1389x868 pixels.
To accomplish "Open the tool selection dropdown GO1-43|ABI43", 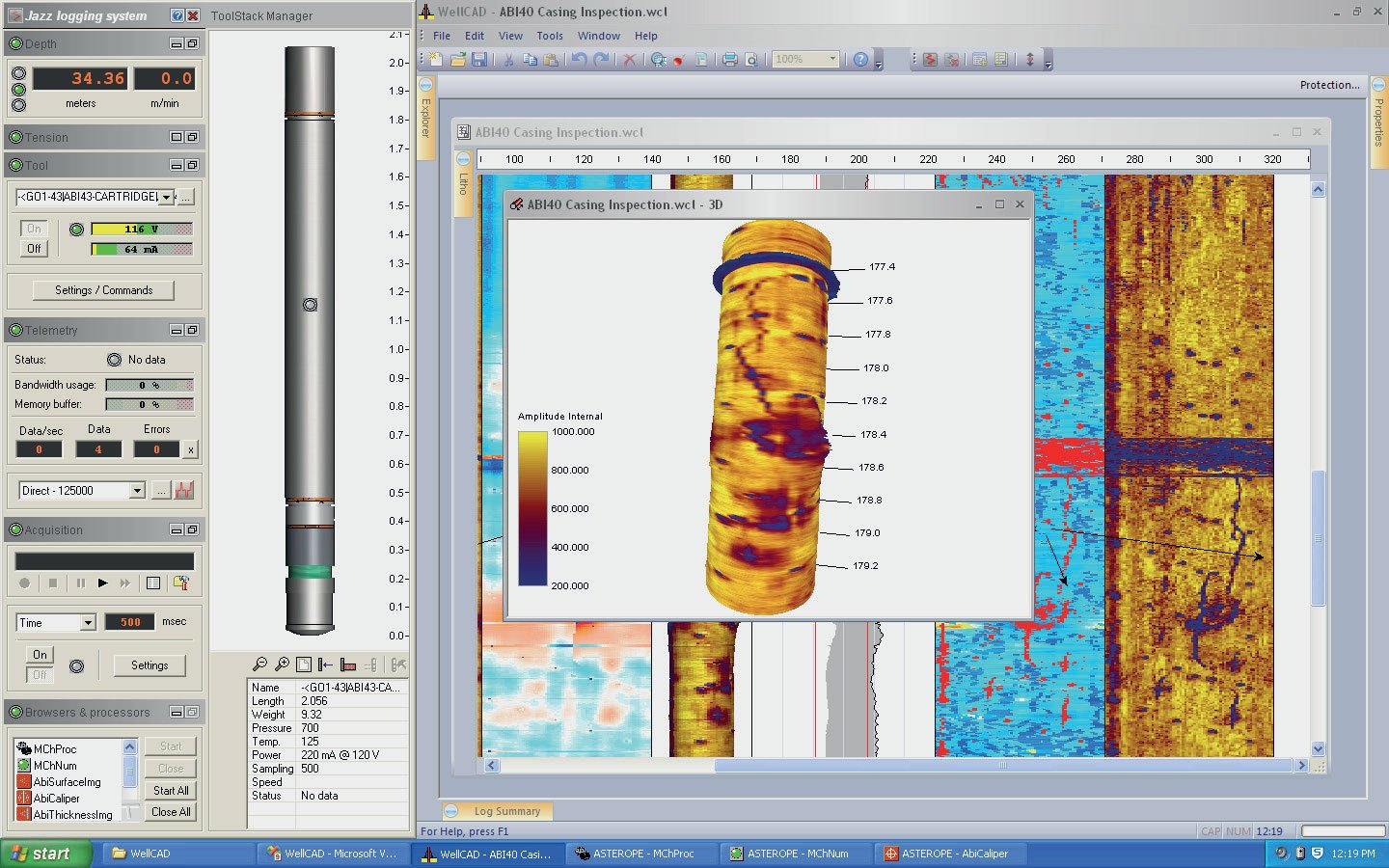I will click(166, 197).
